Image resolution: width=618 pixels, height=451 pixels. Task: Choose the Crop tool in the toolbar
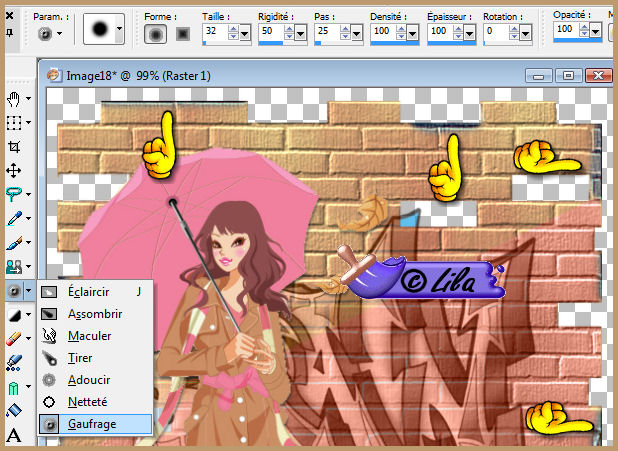tap(14, 147)
